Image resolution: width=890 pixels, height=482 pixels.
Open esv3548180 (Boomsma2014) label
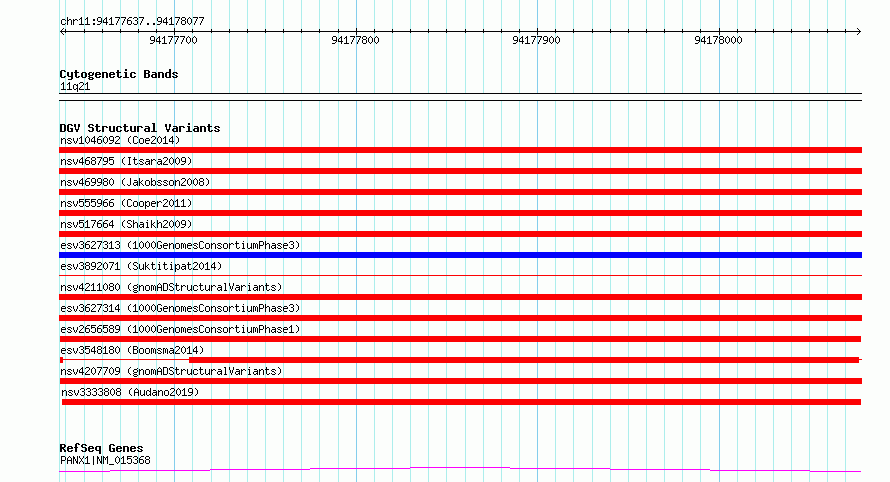pos(132,350)
